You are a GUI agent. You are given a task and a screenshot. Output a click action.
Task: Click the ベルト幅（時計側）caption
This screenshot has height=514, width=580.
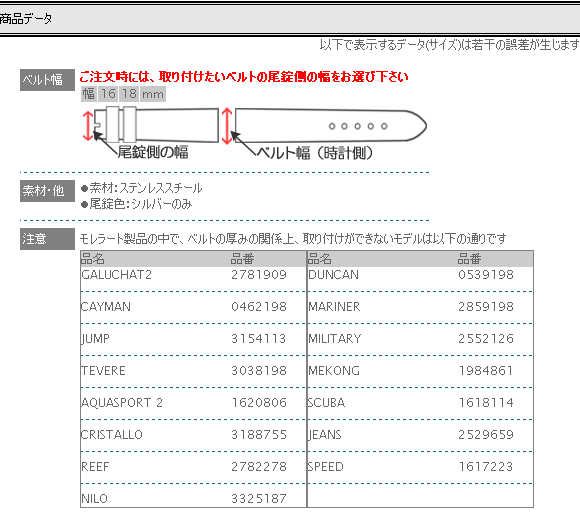pyautogui.click(x=315, y=153)
